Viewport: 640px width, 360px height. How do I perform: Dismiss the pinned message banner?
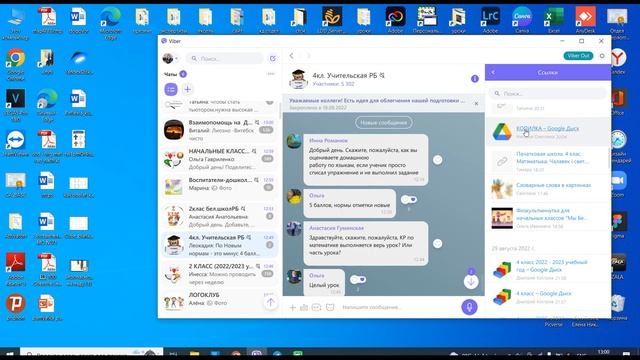pos(476,104)
